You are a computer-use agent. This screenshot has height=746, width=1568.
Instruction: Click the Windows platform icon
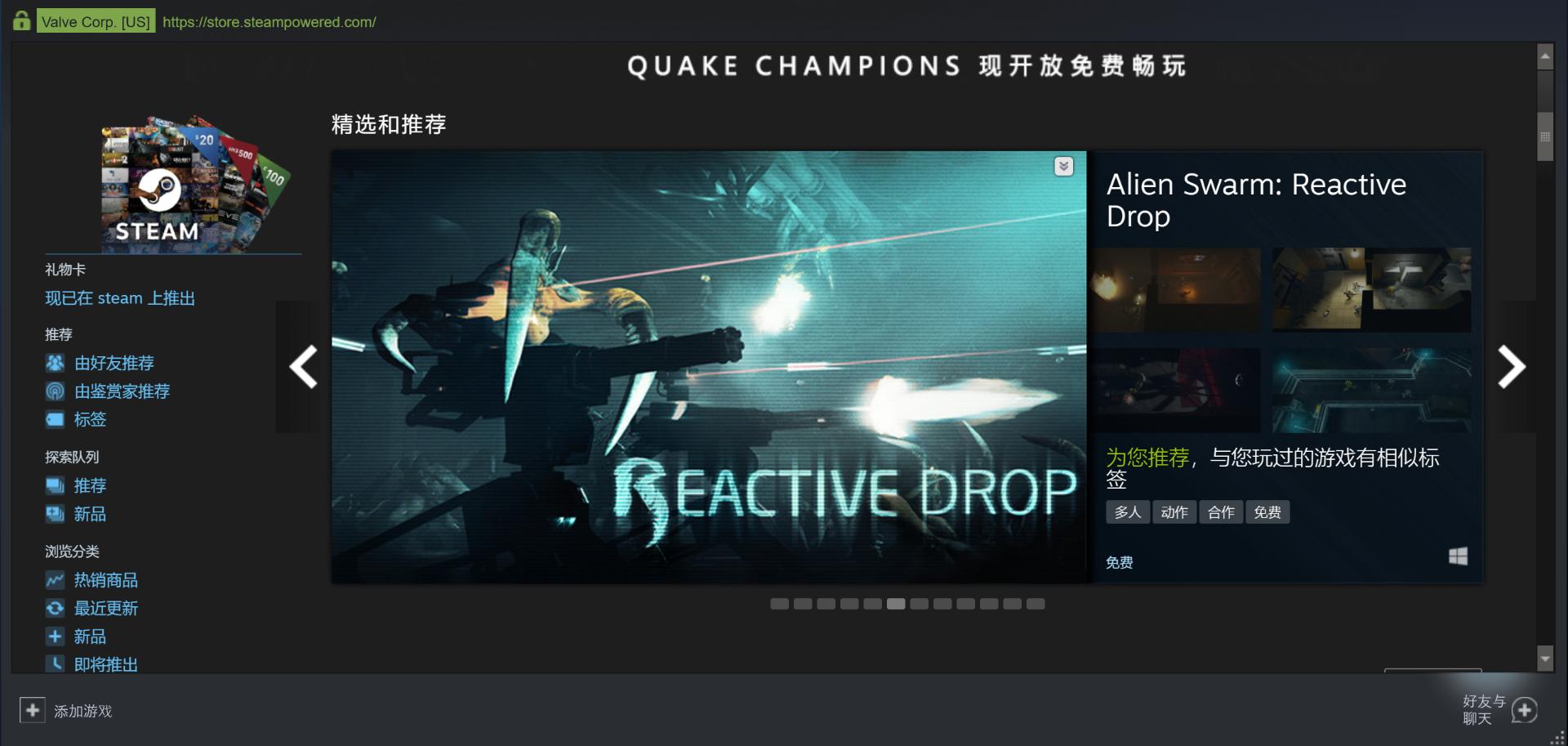point(1458,556)
